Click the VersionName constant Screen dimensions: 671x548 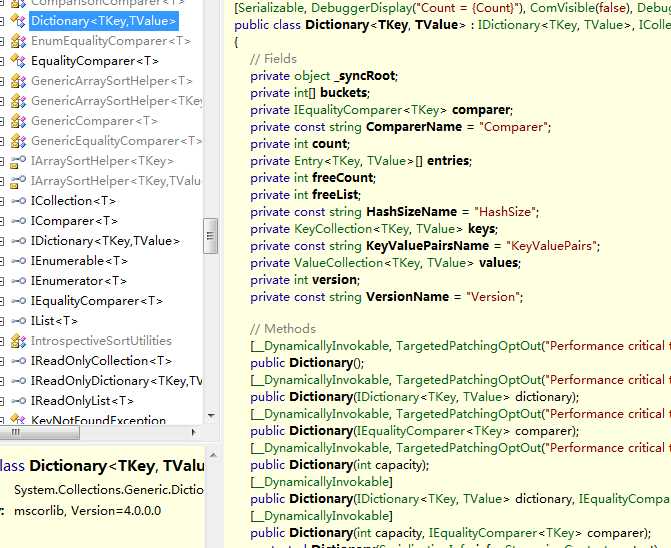[407, 297]
